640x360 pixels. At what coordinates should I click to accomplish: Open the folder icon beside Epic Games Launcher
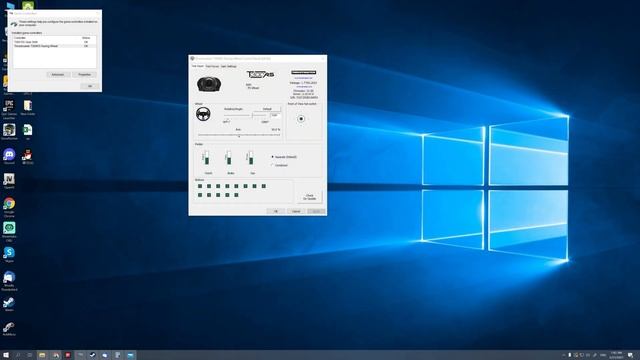27,107
